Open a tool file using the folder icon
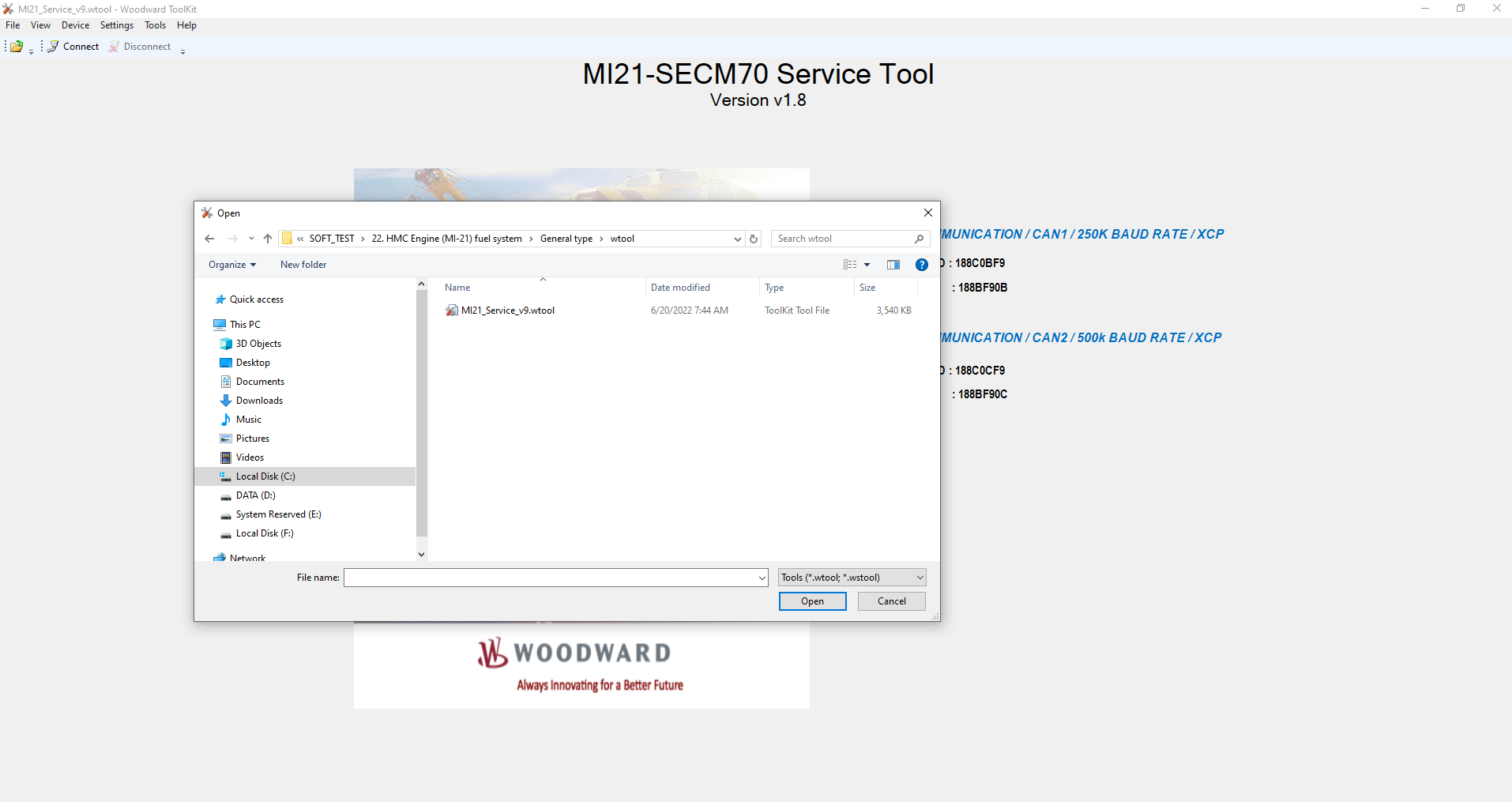Screen dimensions: 1512x802 (x=15, y=46)
